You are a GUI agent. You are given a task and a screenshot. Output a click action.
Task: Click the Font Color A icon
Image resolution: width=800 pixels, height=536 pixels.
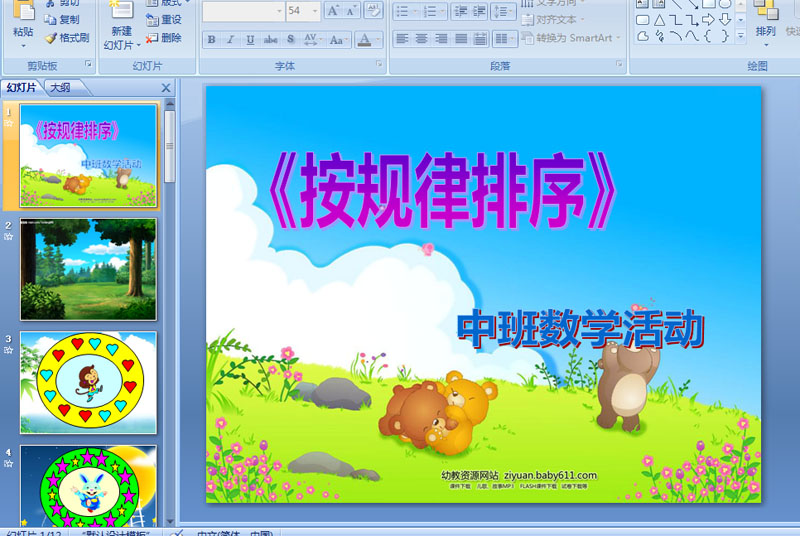[x=364, y=40]
